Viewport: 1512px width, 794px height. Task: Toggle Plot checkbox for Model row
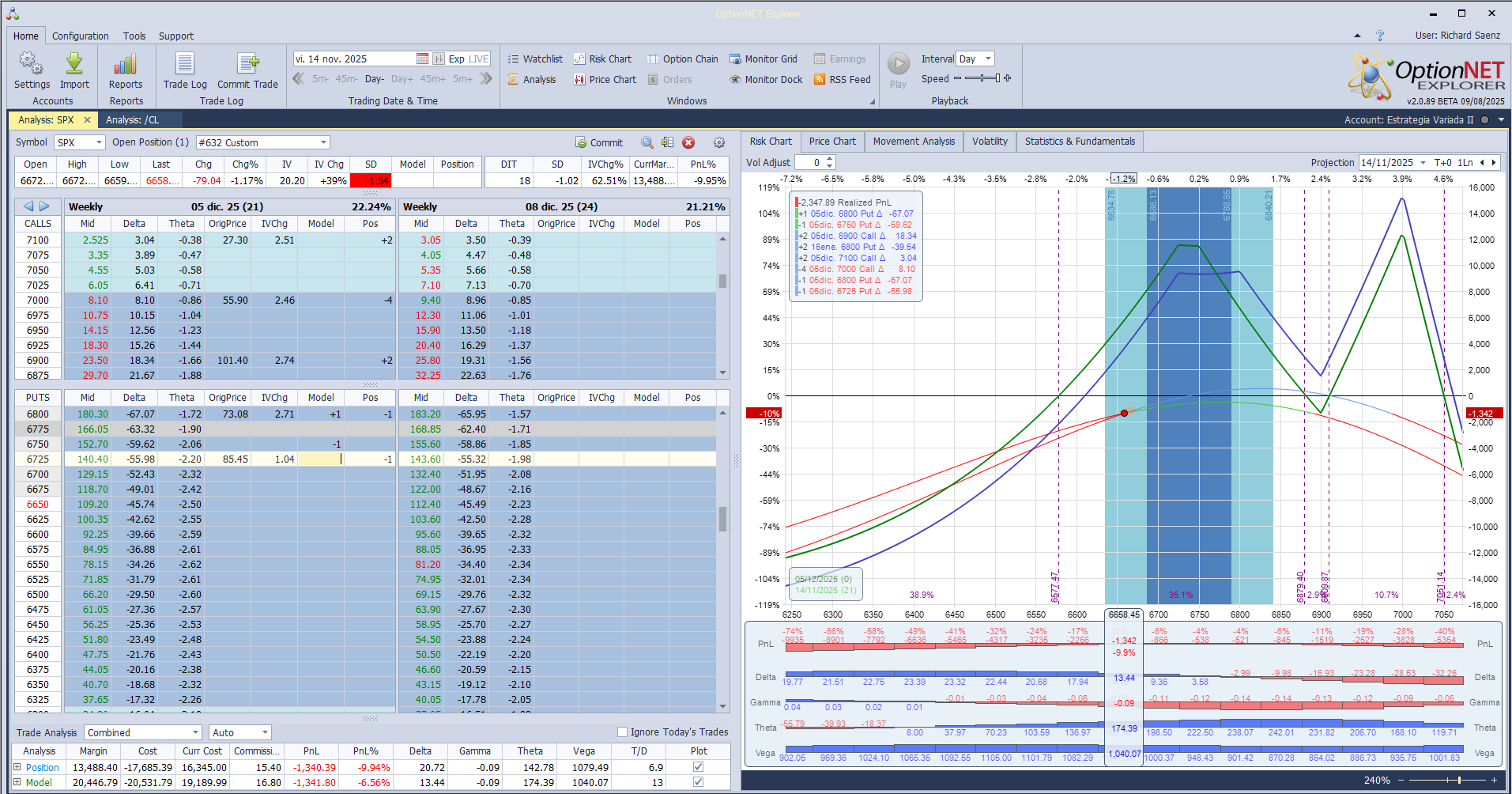coord(698,782)
